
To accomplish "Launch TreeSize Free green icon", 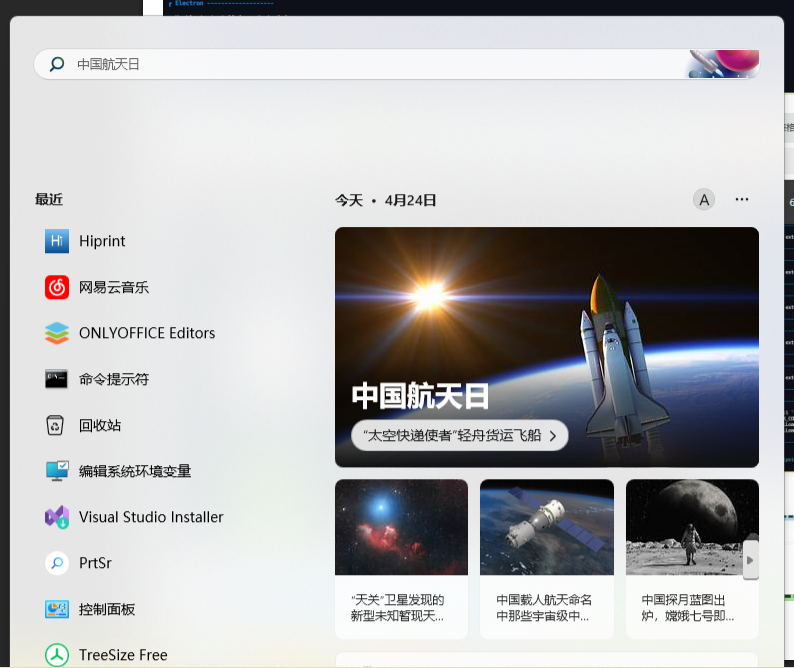I will (x=57, y=655).
